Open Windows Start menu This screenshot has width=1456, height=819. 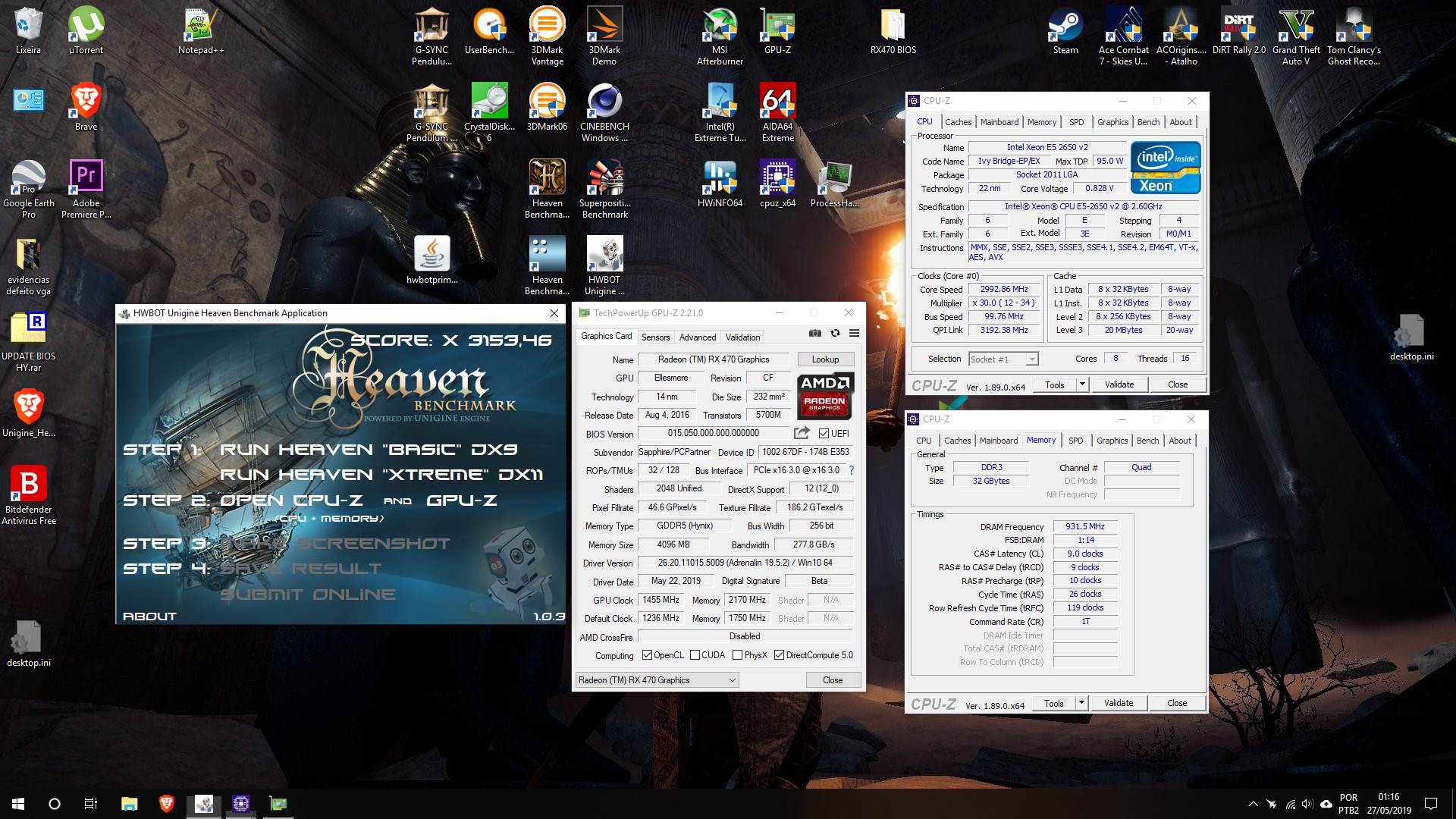tap(18, 804)
